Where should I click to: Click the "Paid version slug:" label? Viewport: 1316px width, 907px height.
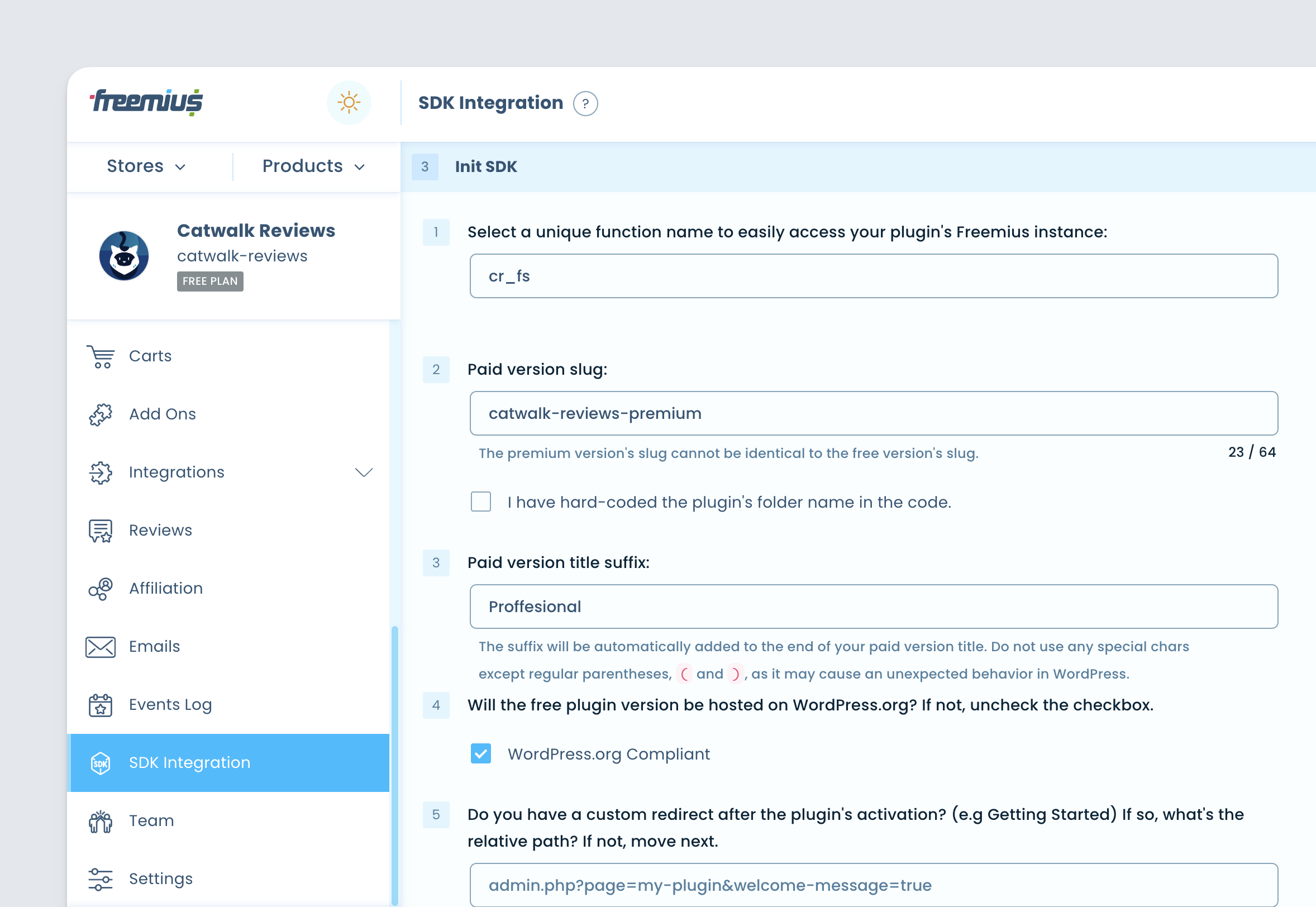coord(537,369)
